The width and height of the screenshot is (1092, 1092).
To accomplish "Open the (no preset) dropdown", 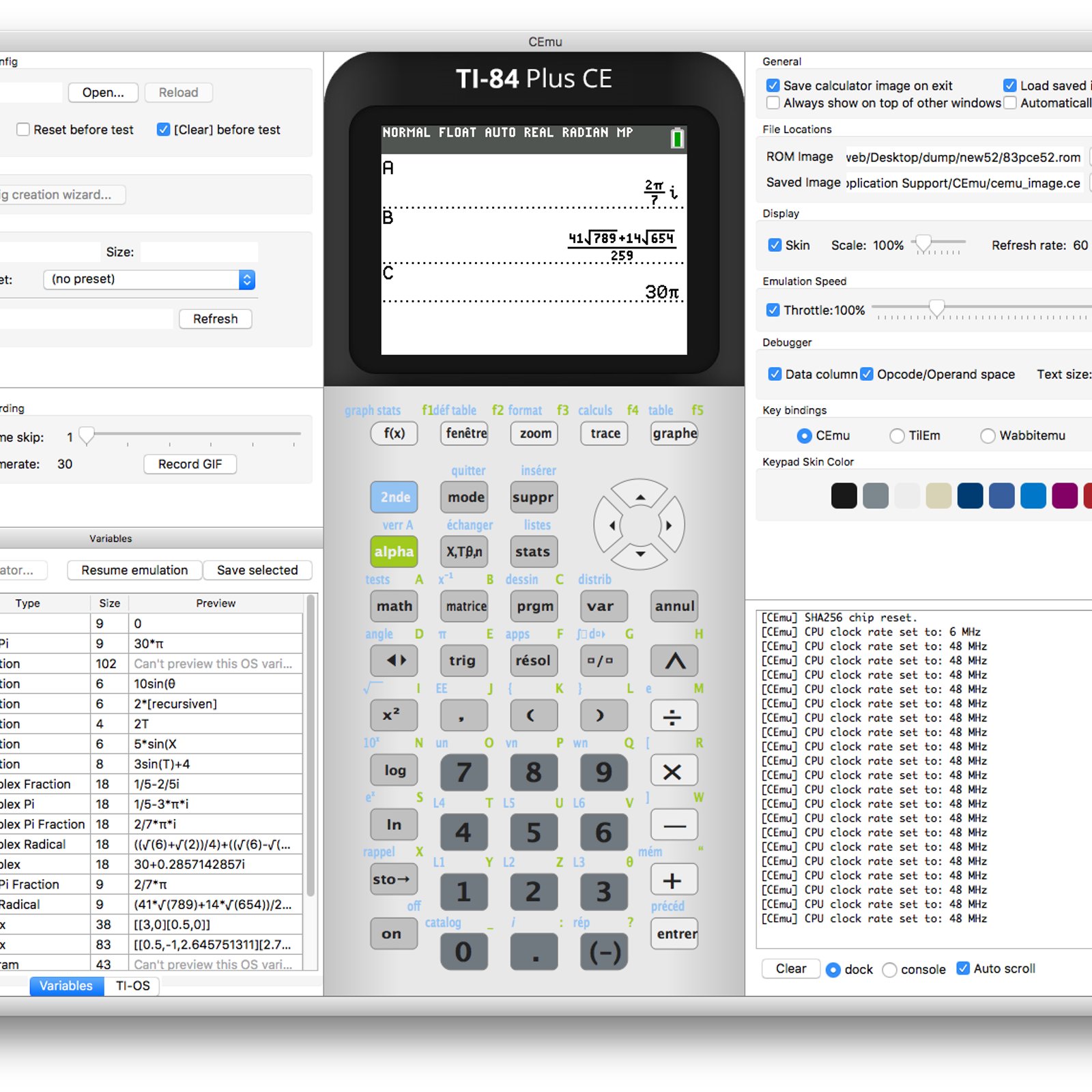I will tap(149, 279).
